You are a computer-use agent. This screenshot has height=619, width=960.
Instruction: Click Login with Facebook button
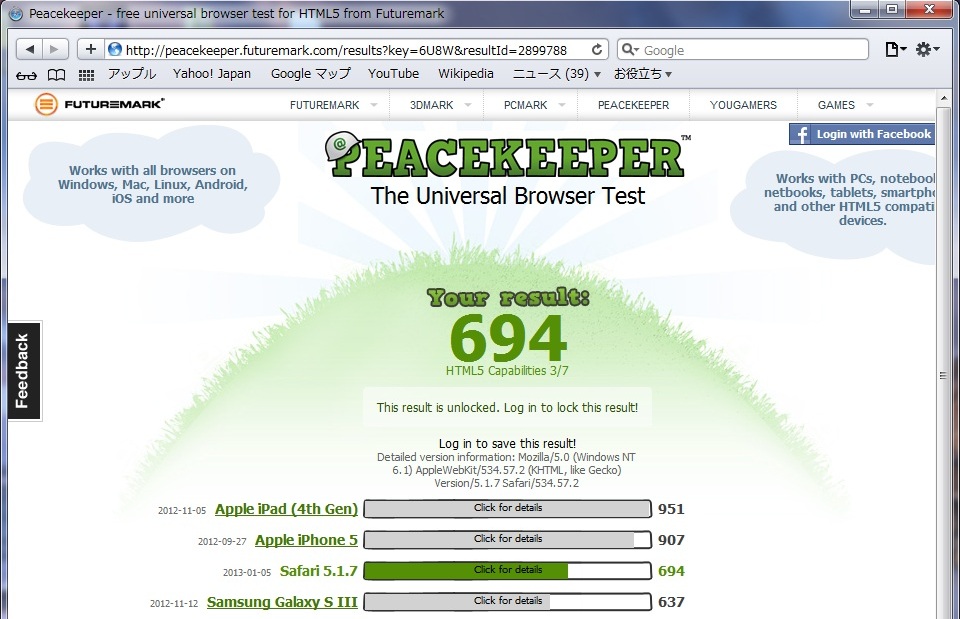click(x=862, y=134)
